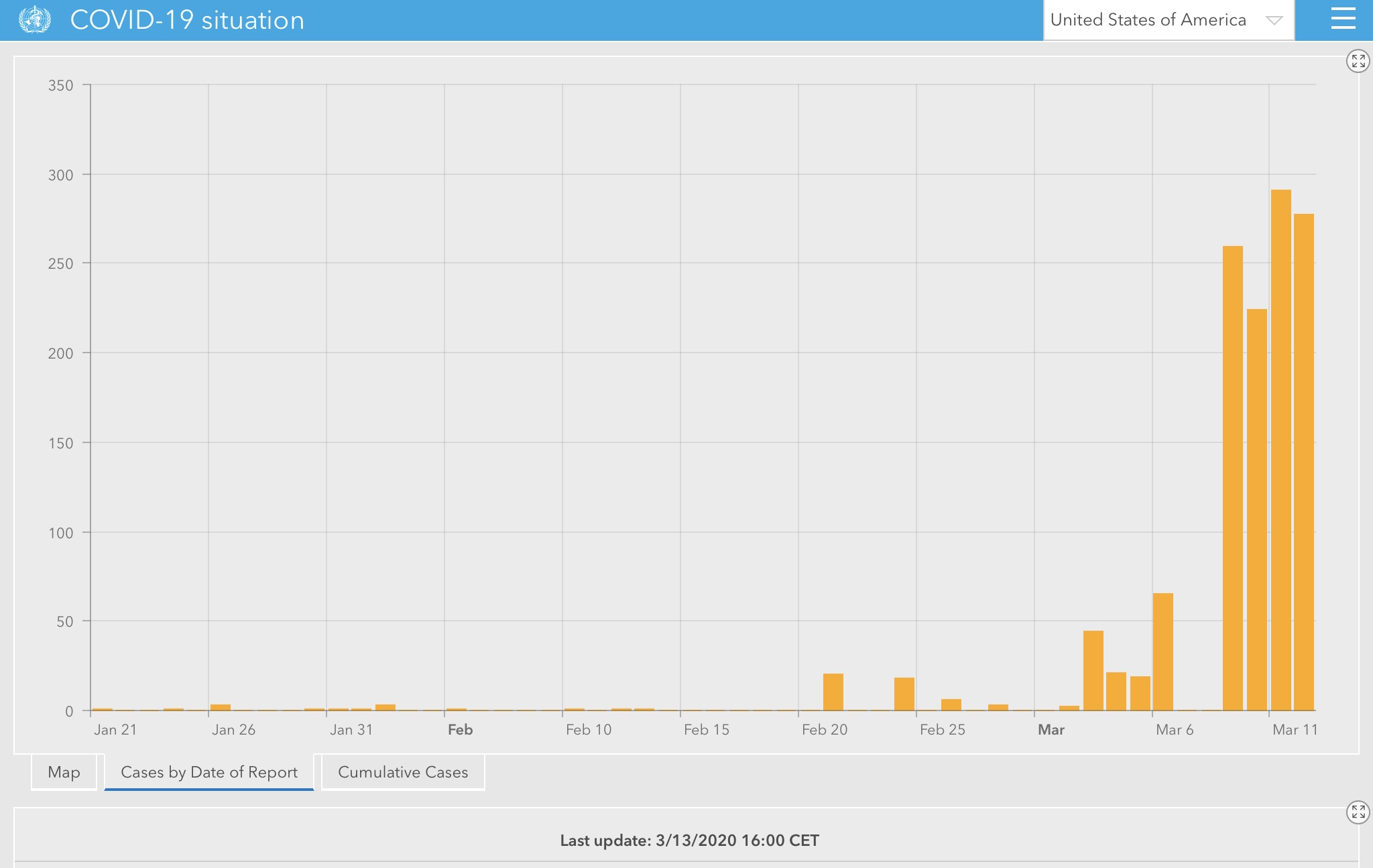1373x868 pixels.
Task: Maximize the lower Last update panel
Action: pos(1358,812)
